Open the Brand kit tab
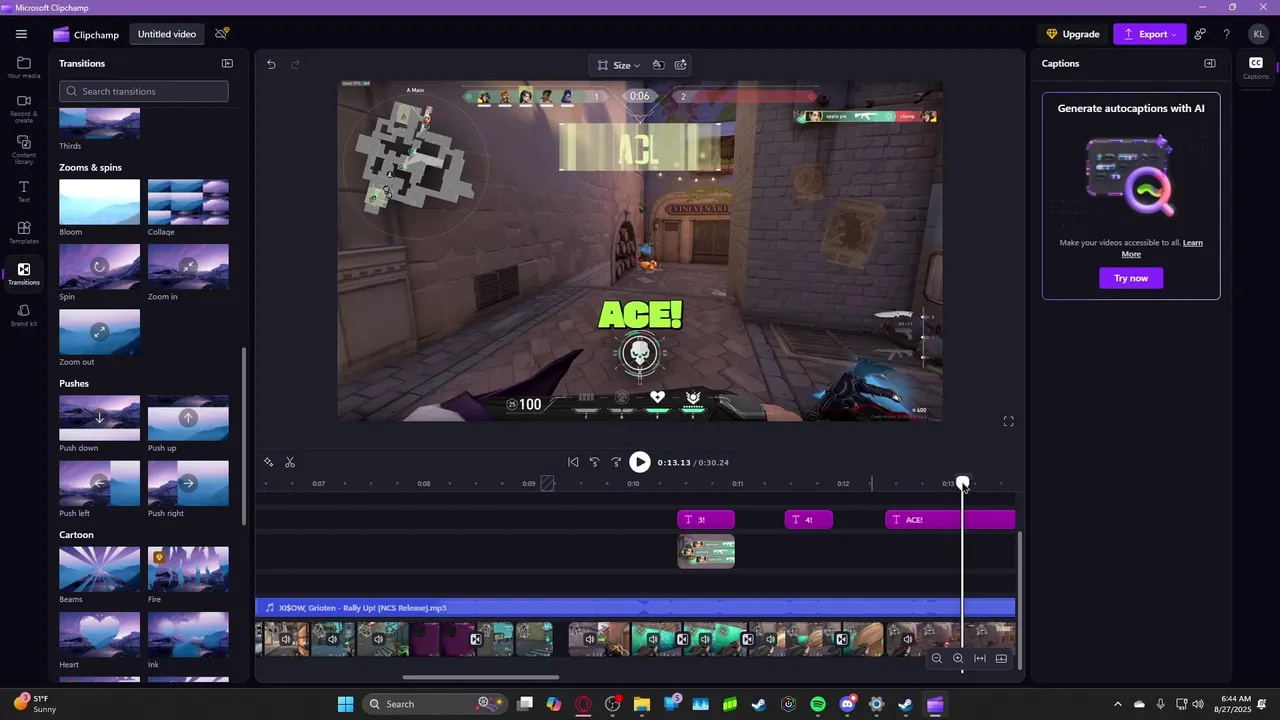Screen dimensions: 1280x720 click(x=24, y=316)
